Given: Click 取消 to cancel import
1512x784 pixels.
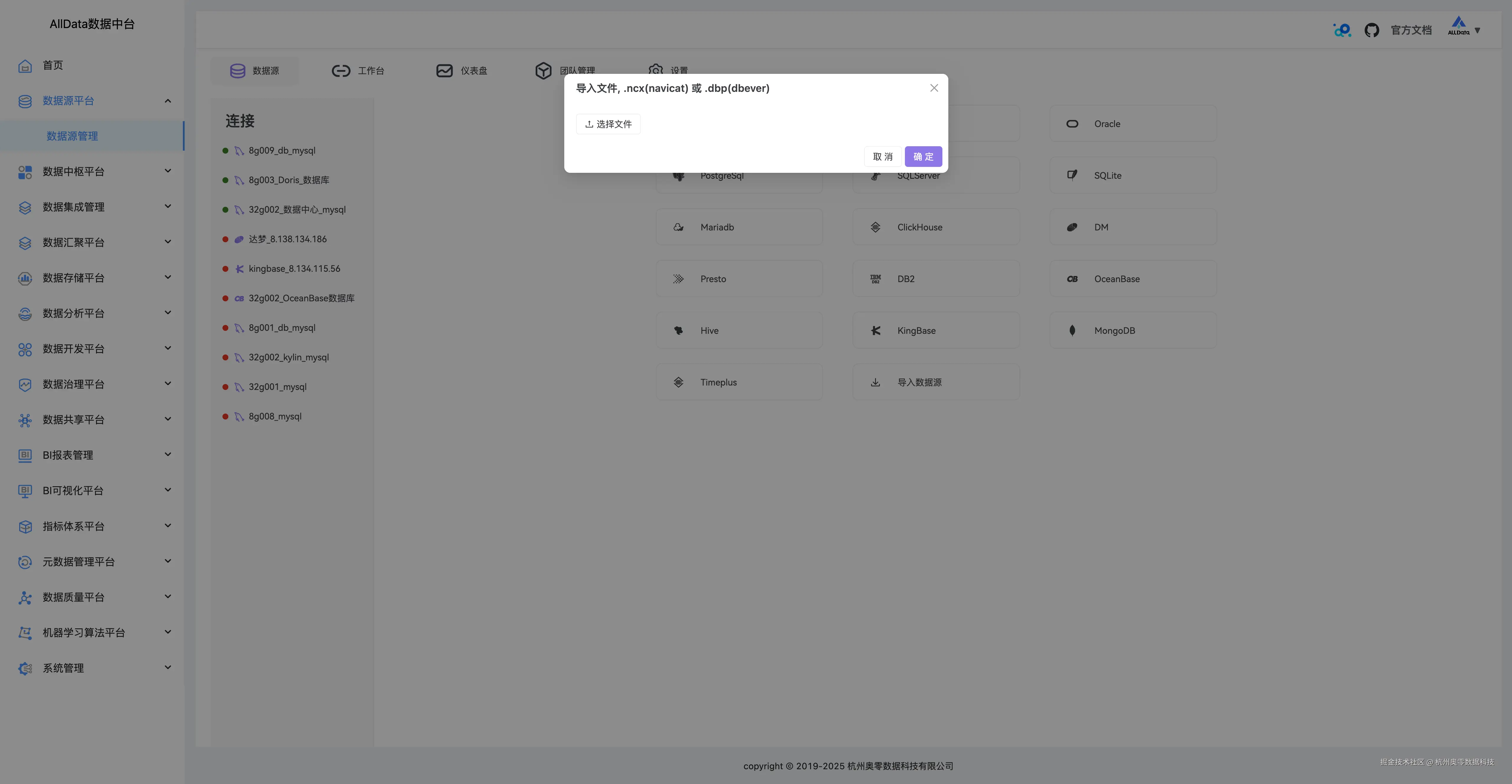Looking at the screenshot, I should 882,157.
